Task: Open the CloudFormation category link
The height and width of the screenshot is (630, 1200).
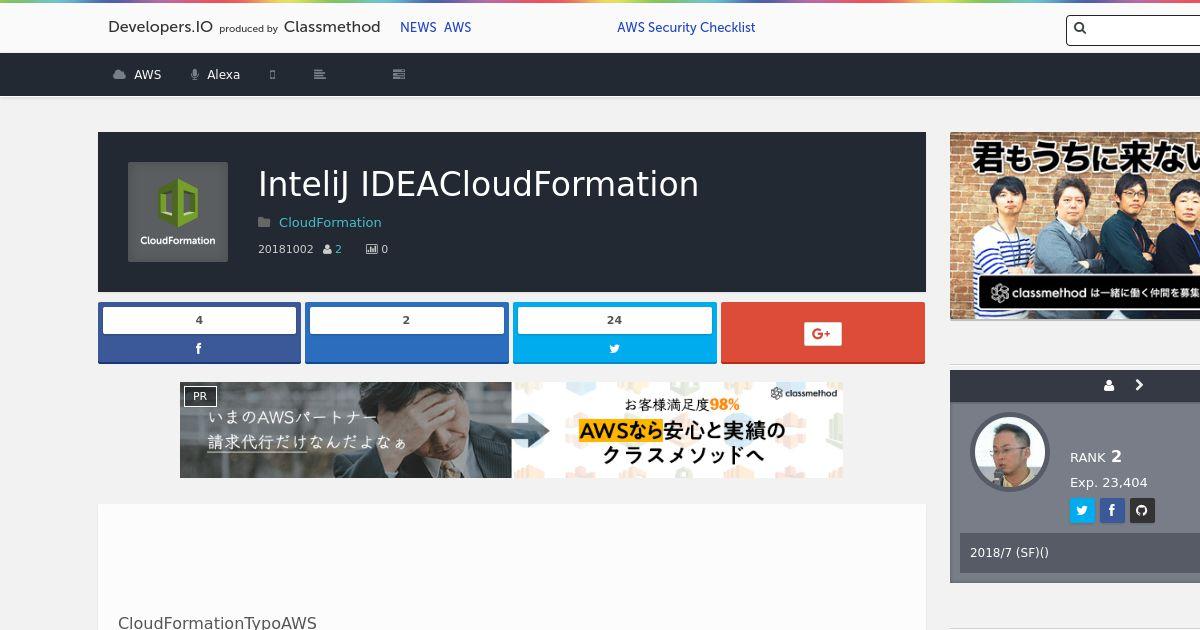Action: 330,222
